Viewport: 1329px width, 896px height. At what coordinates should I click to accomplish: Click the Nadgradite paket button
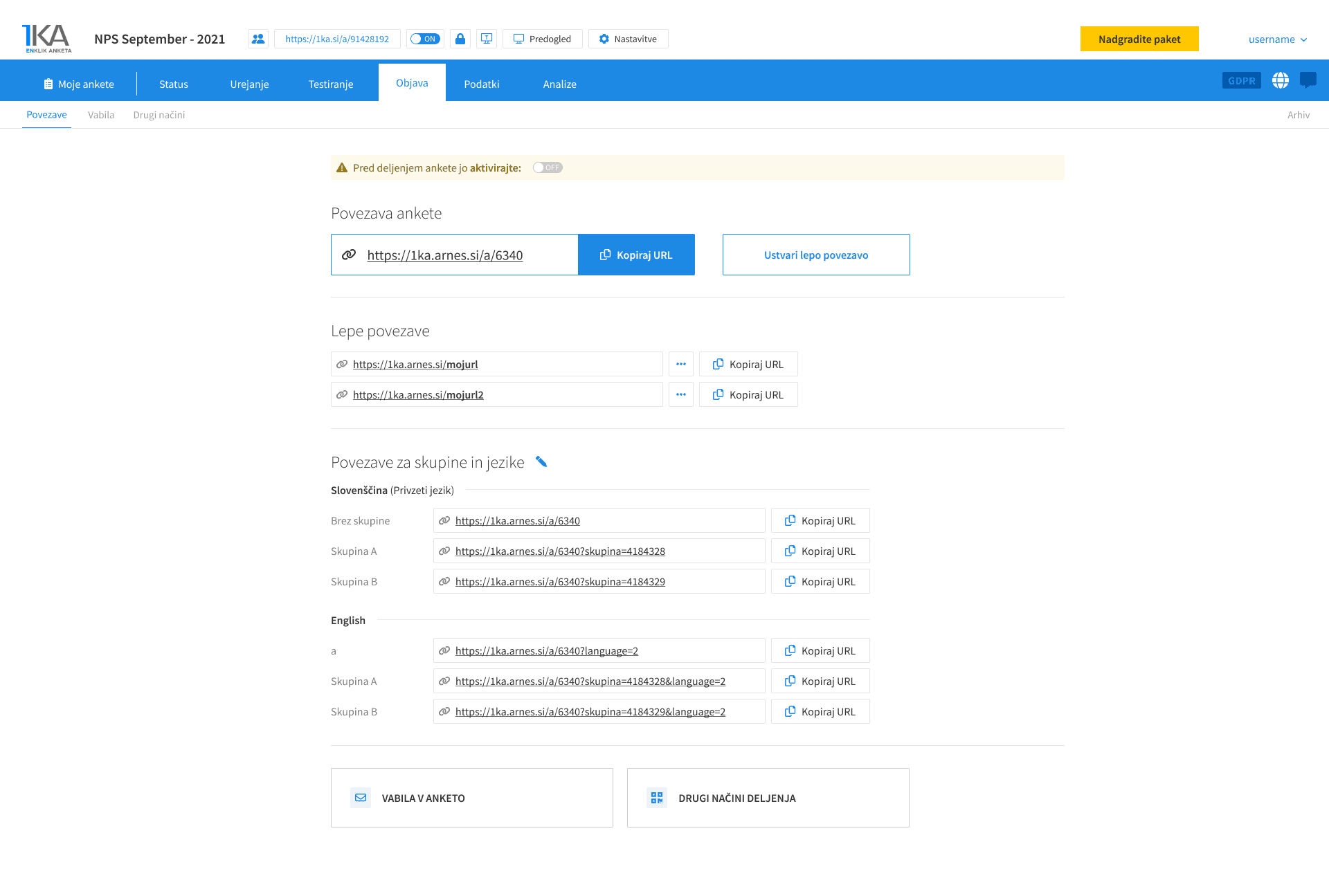pyautogui.click(x=1139, y=39)
